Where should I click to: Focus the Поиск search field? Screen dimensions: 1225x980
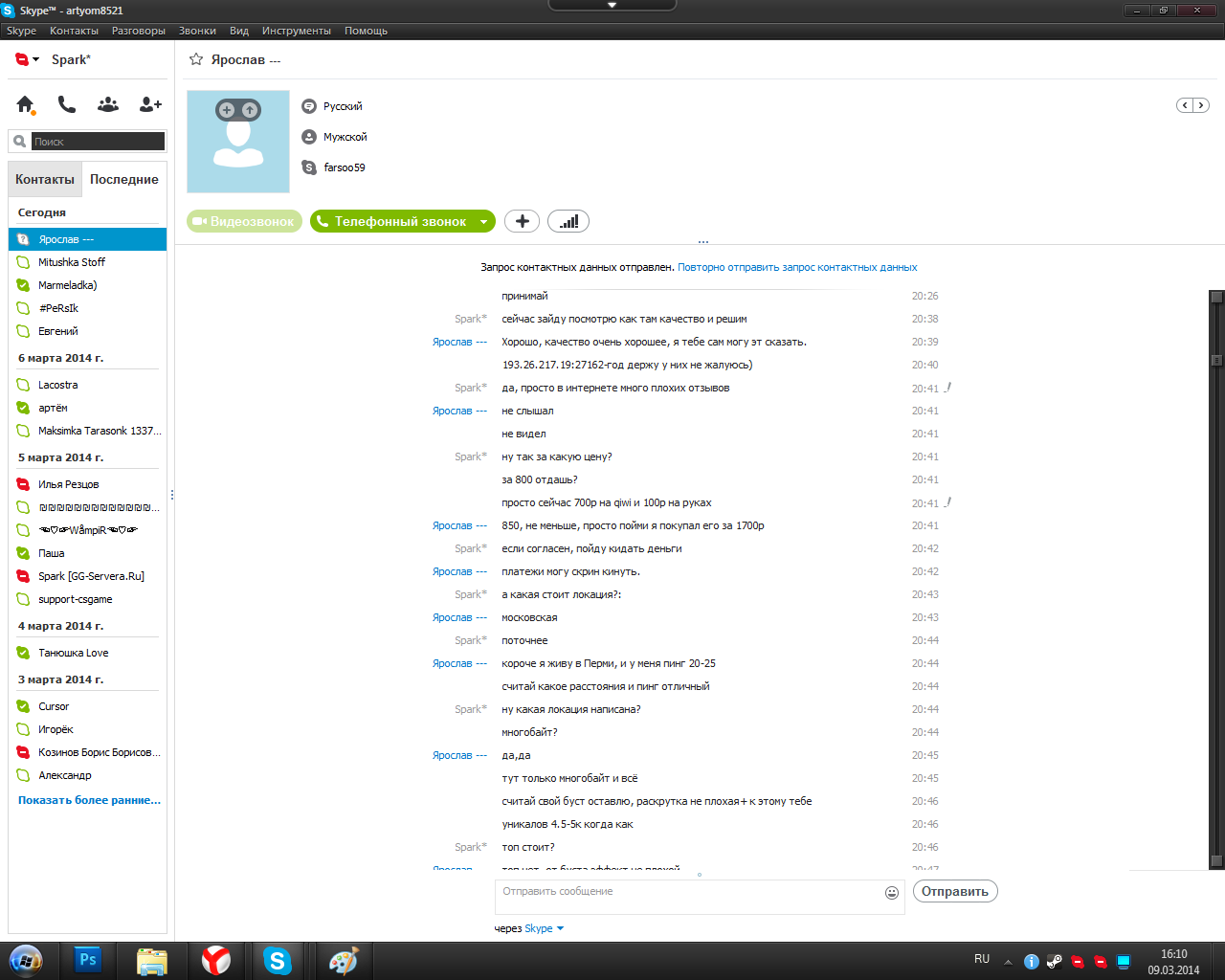click(x=98, y=142)
